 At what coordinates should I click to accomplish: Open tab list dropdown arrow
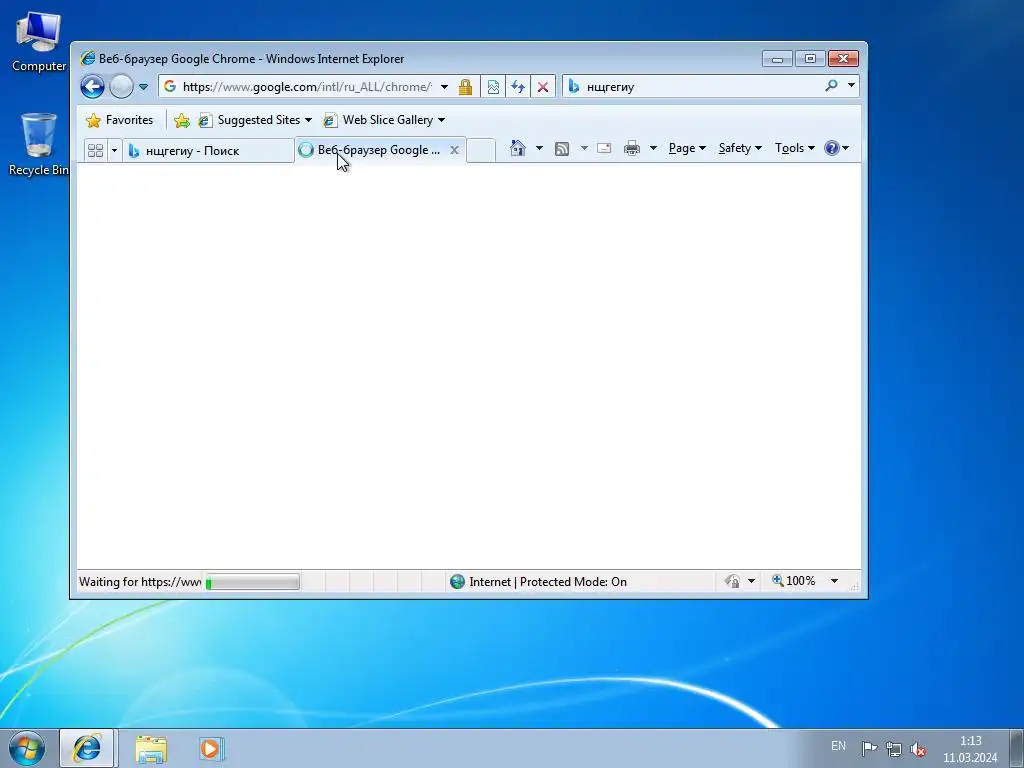(114, 150)
